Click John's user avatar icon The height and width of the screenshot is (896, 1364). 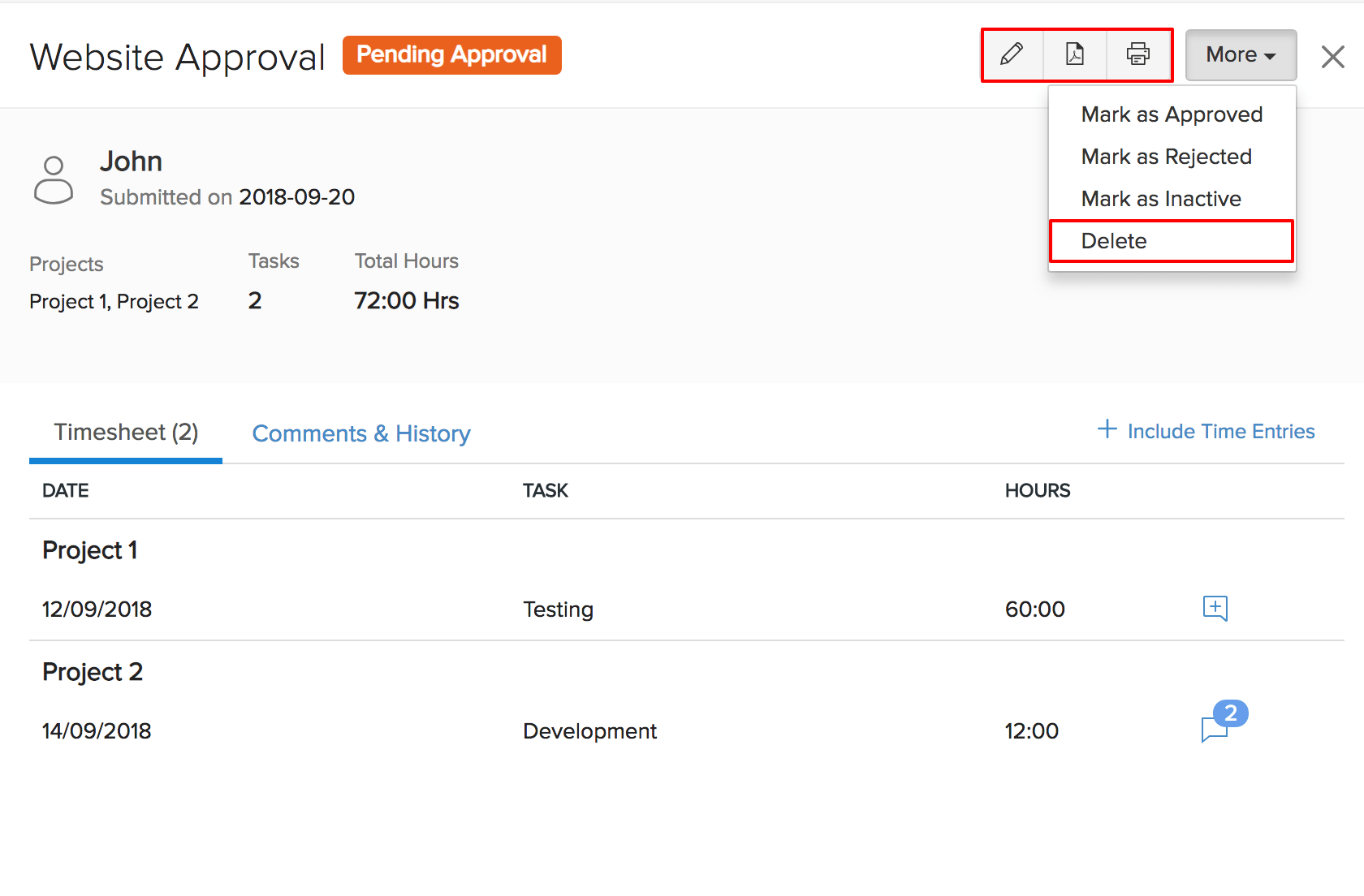(54, 180)
